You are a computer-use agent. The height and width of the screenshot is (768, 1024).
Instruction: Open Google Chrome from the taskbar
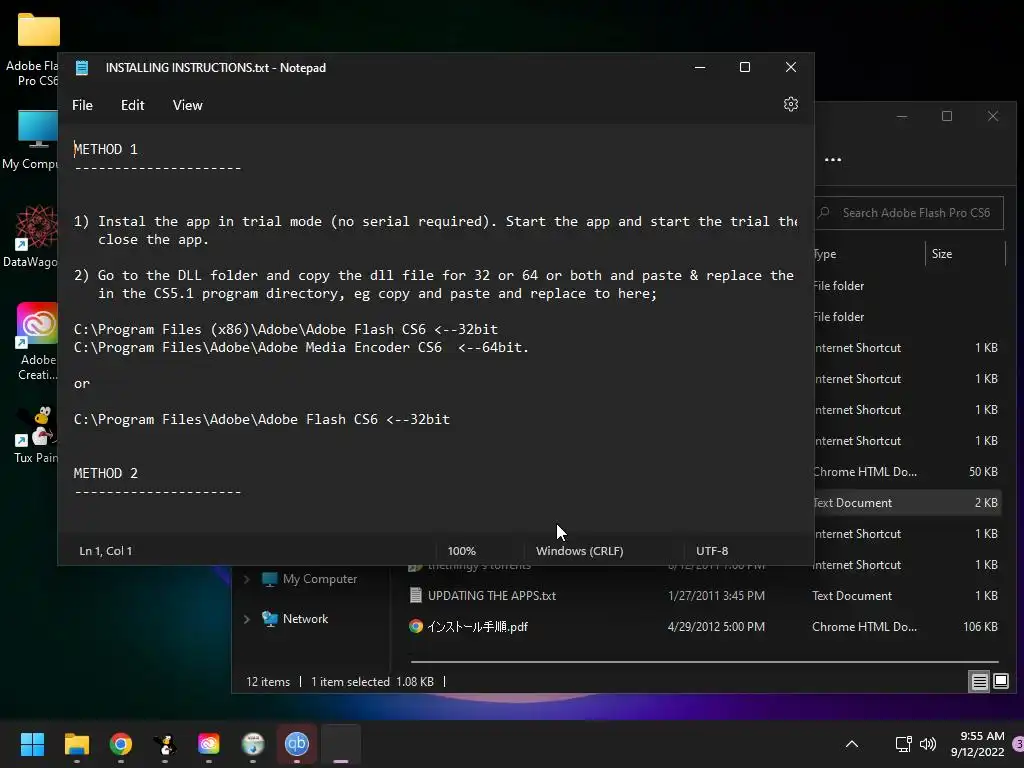(120, 744)
